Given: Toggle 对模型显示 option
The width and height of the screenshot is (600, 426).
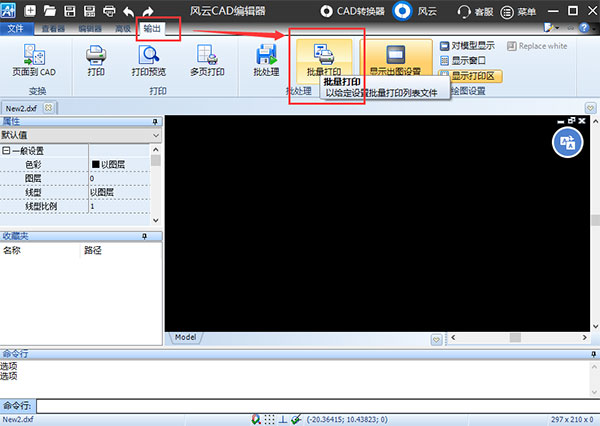Looking at the screenshot, I should [x=467, y=46].
